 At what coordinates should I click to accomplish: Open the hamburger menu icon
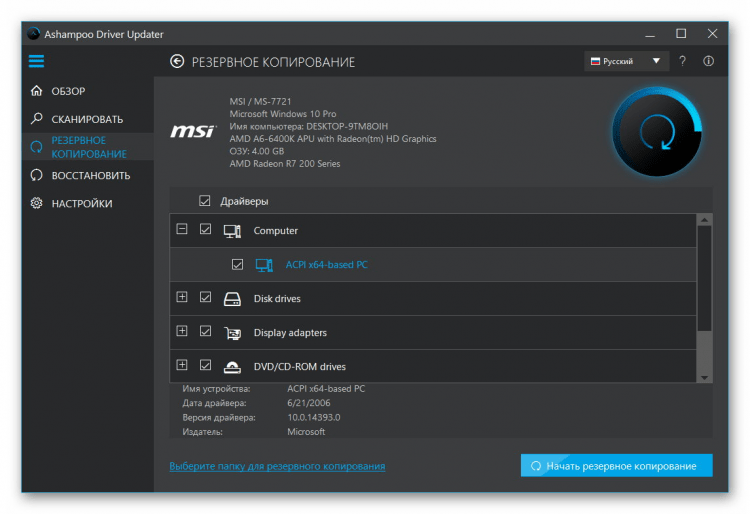[36, 61]
